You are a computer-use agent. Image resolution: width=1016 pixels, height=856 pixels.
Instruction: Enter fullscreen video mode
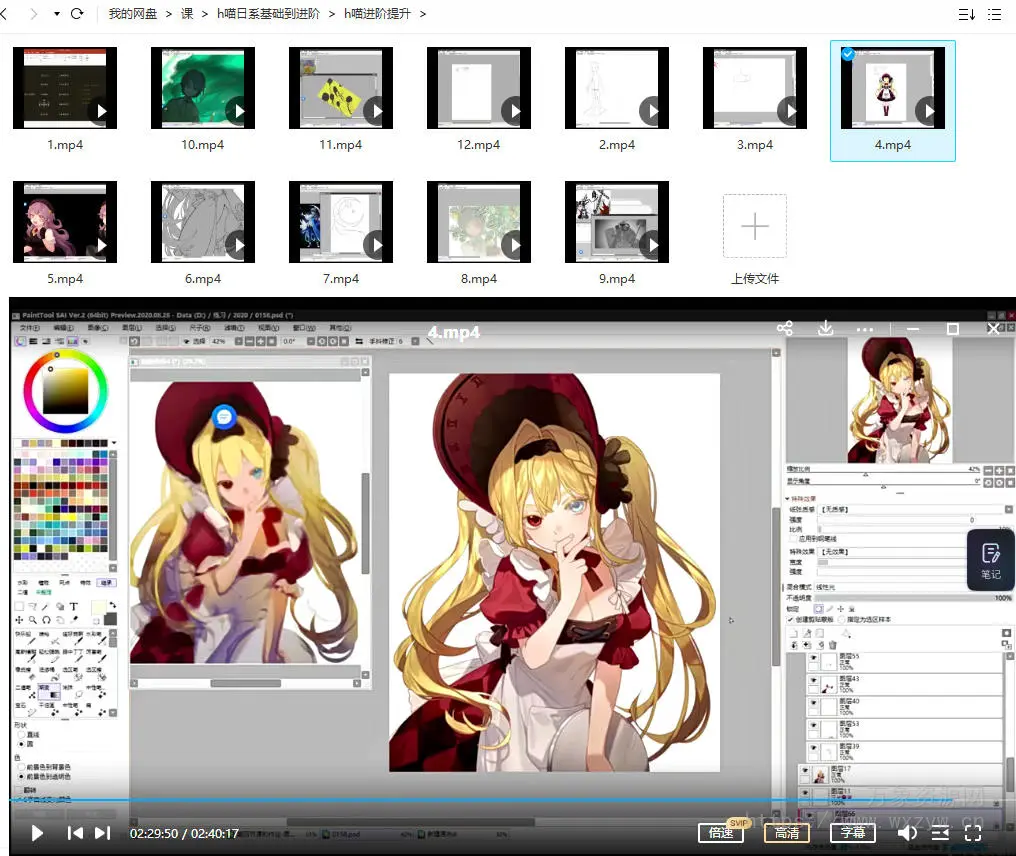click(x=972, y=832)
